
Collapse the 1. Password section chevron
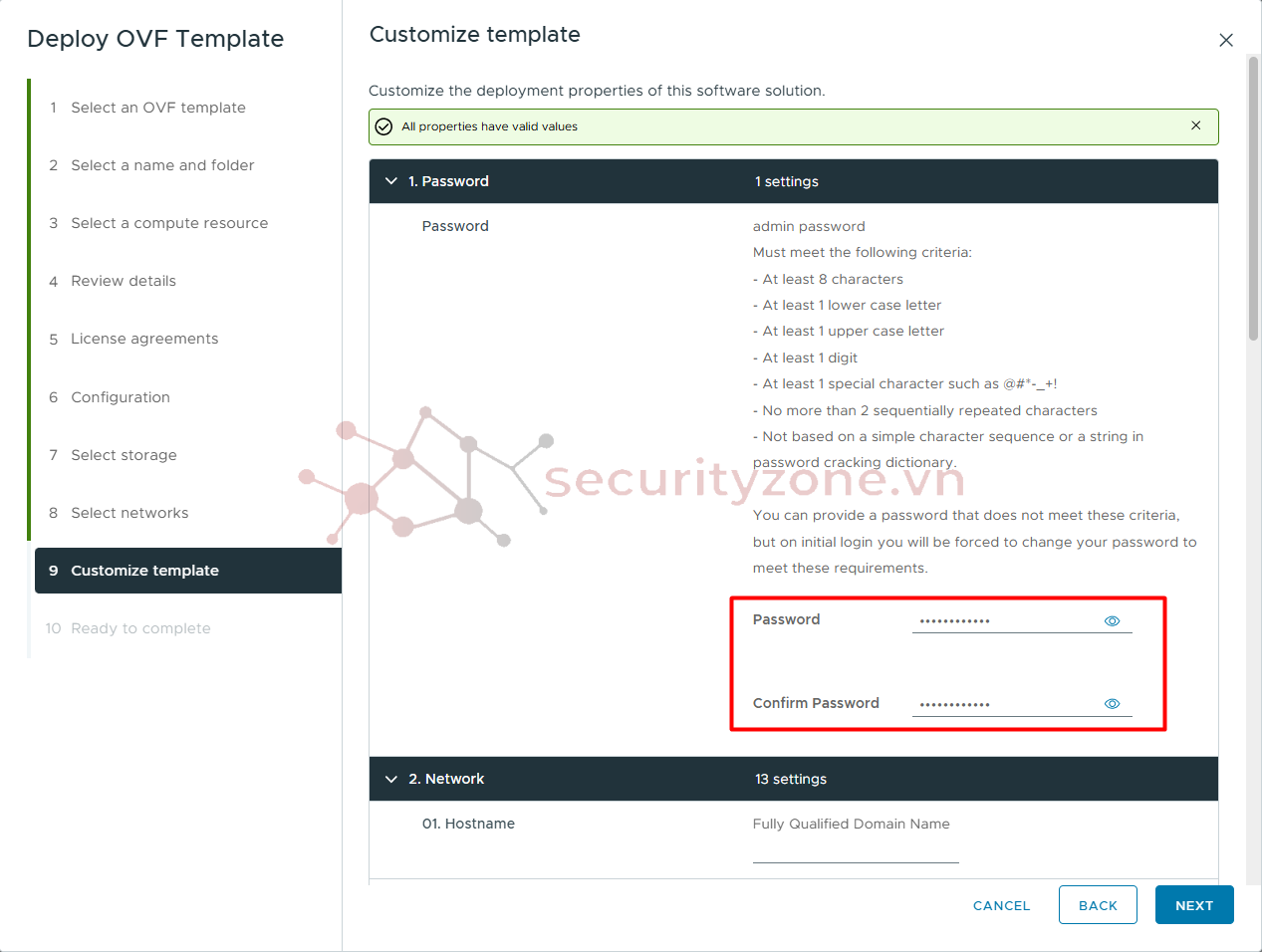pyautogui.click(x=391, y=181)
